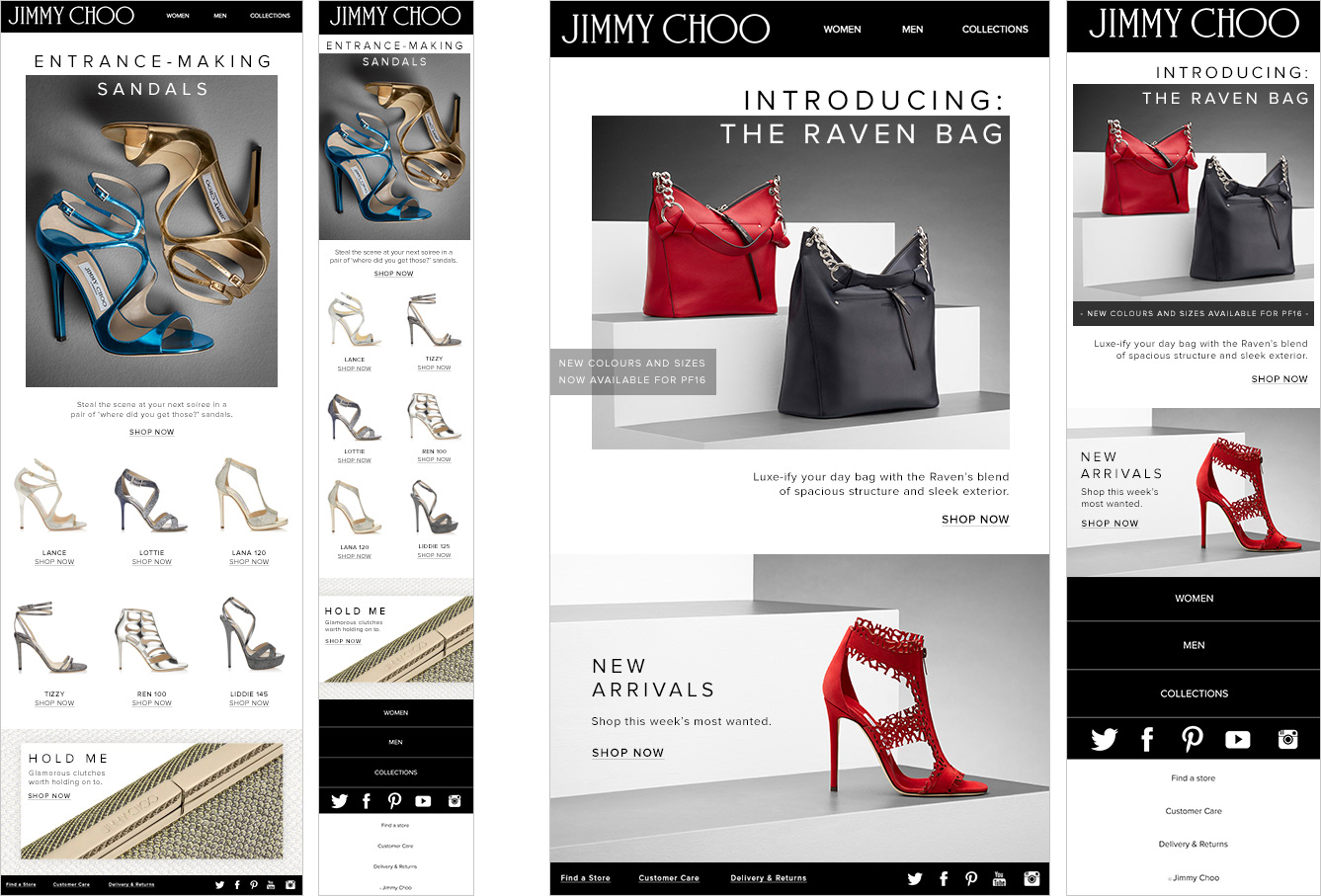Click Facebook icon in desktop sandals email footer
The width and height of the screenshot is (1321, 896).
(x=237, y=885)
